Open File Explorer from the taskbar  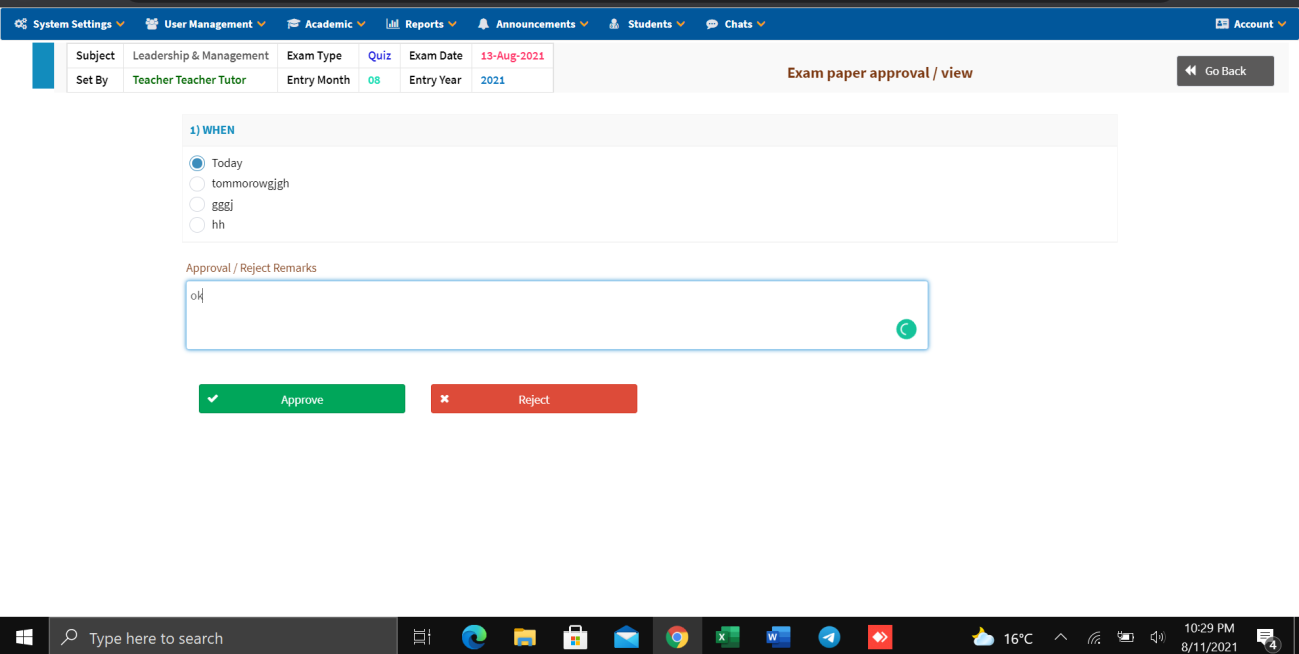pos(525,637)
